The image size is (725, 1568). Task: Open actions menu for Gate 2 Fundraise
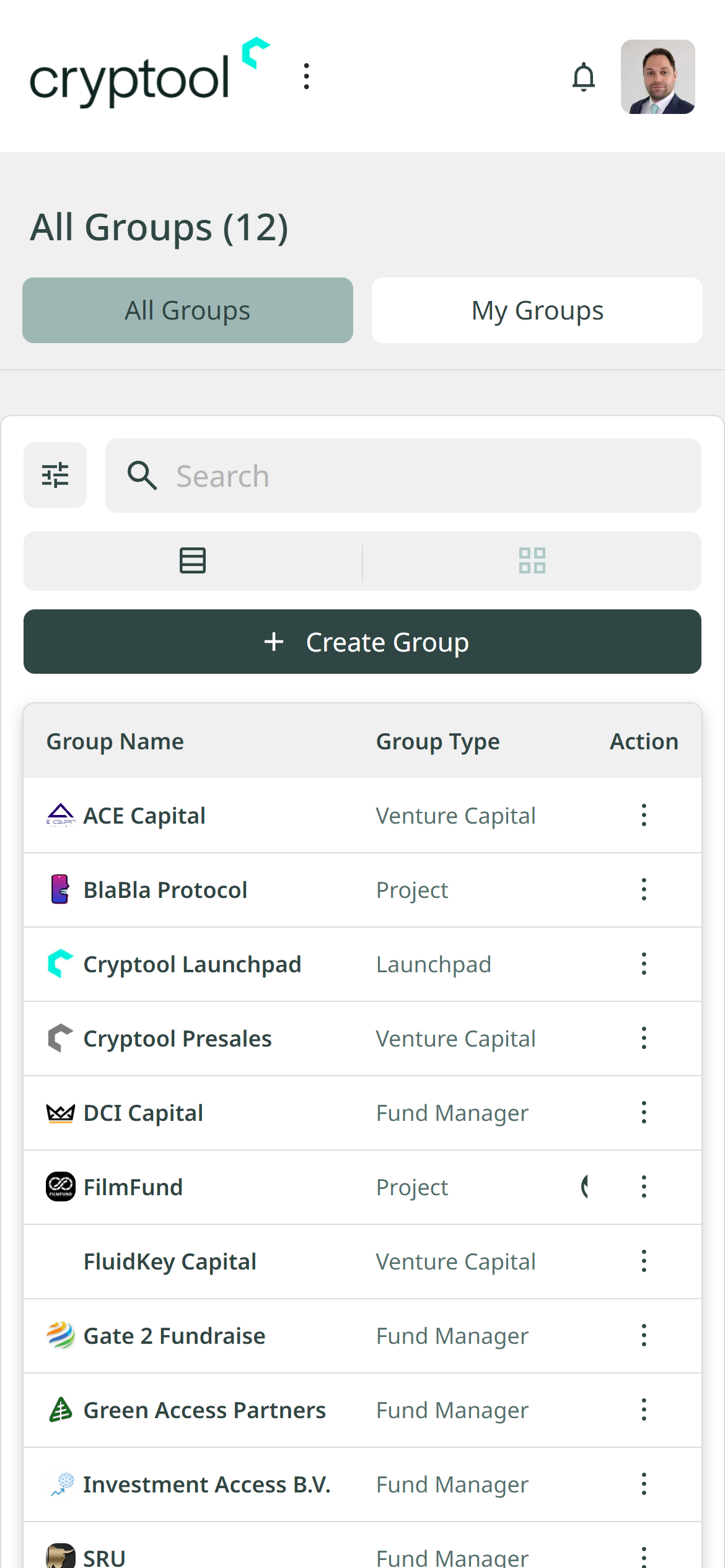pyautogui.click(x=644, y=1335)
